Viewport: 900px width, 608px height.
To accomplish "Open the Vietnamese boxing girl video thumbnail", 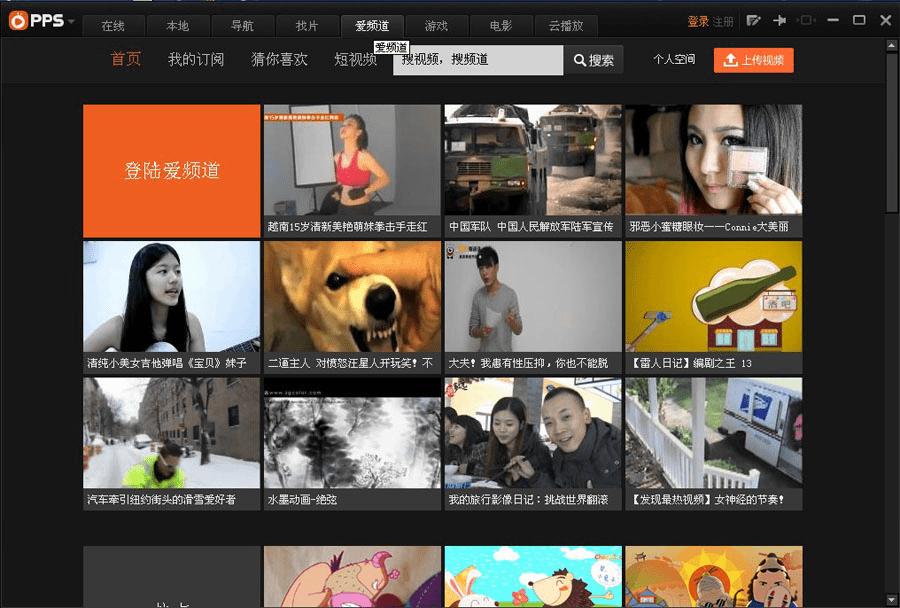I will [x=352, y=160].
